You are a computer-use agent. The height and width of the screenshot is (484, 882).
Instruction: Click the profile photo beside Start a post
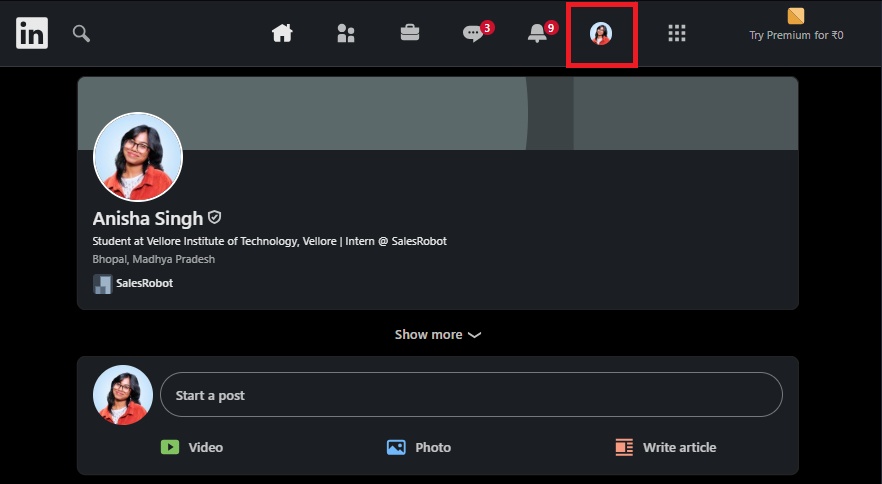click(x=123, y=395)
